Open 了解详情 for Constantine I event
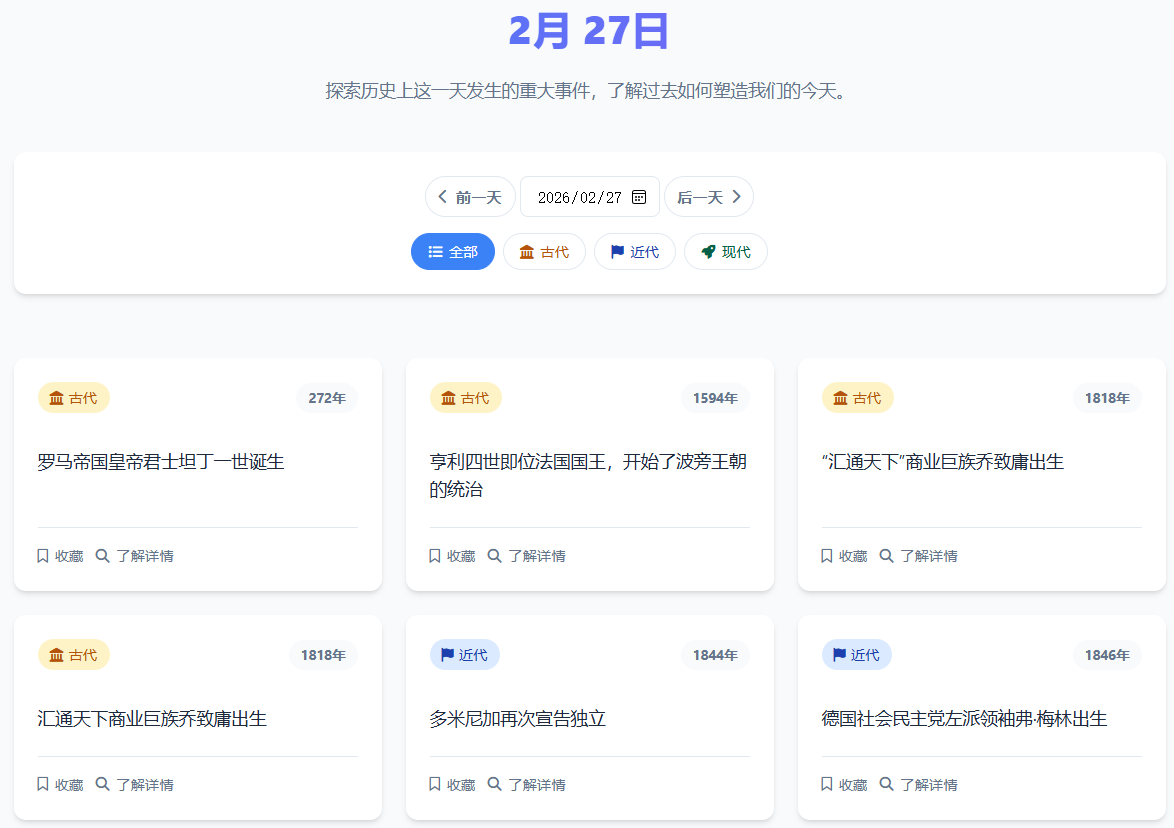The image size is (1174, 828). (135, 556)
